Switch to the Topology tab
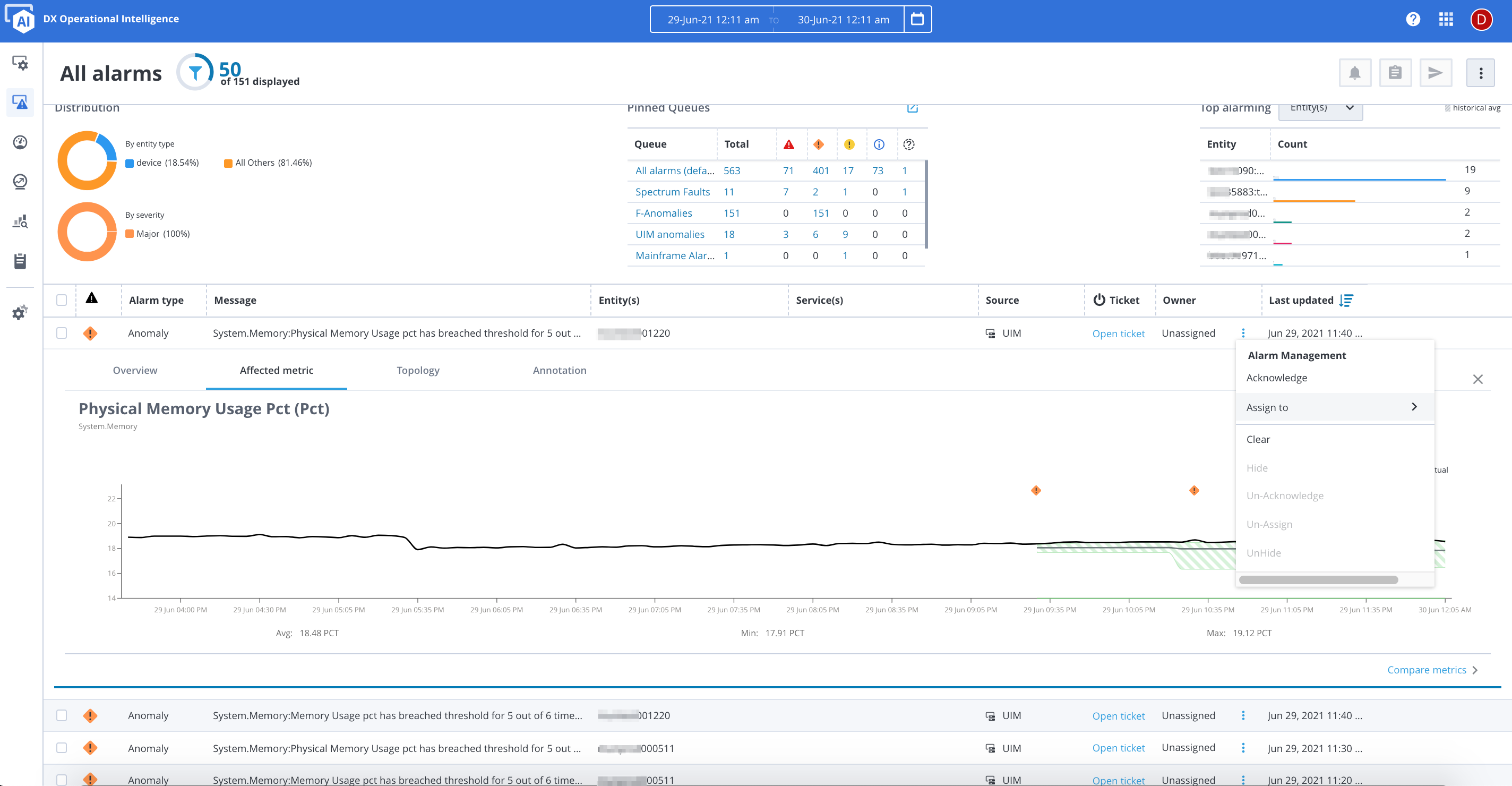1512x786 pixels. click(x=417, y=370)
